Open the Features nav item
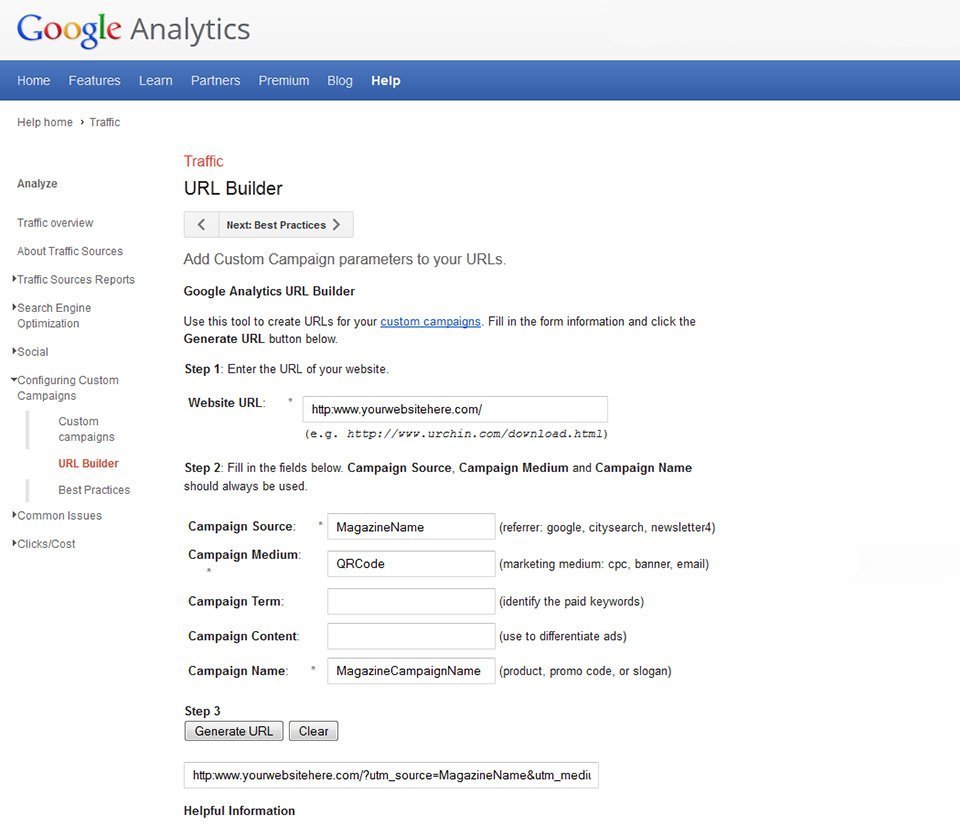Viewport: 960px width, 830px height. coord(94,80)
